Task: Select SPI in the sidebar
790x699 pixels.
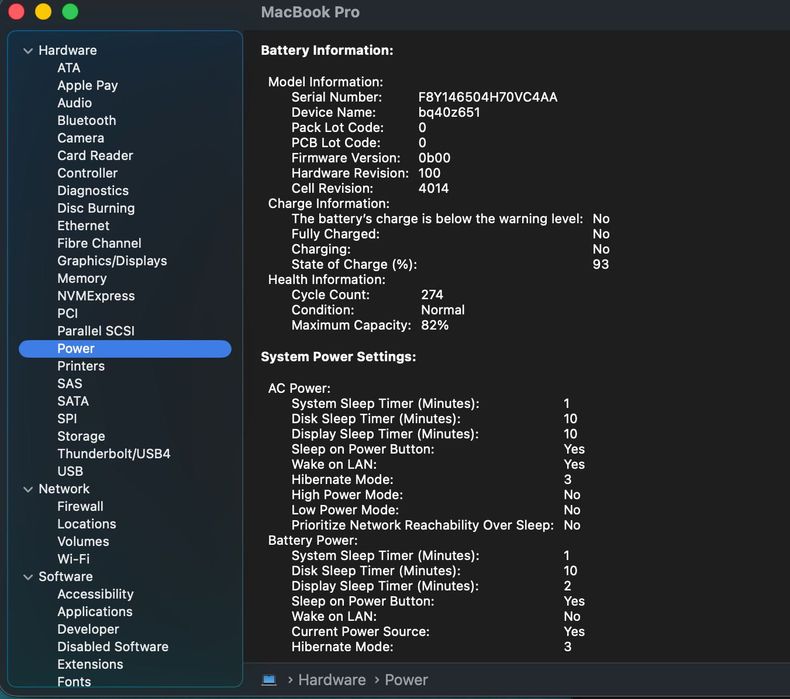Action: pos(67,419)
